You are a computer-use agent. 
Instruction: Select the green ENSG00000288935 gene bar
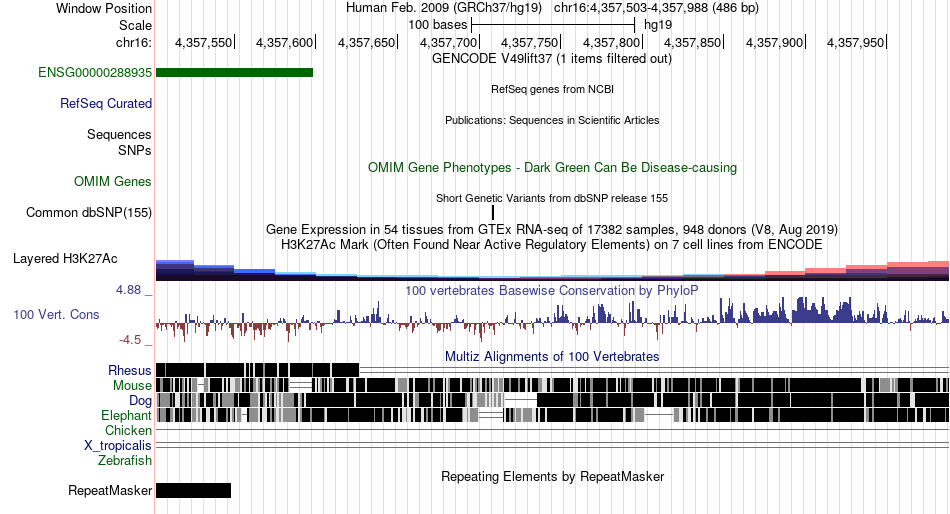point(234,73)
